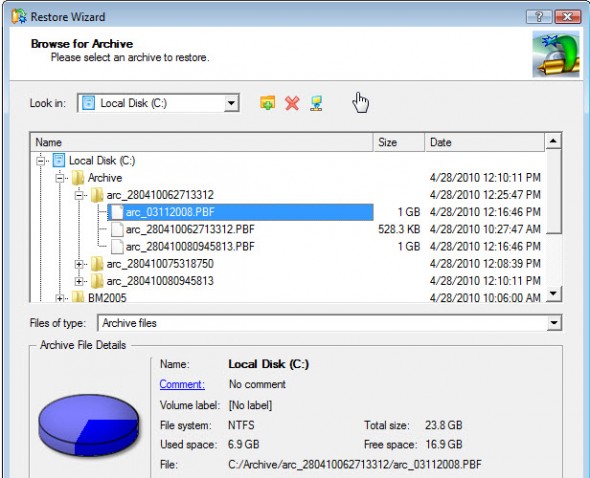590x478 pixels.
Task: Click the map network drive icon
Action: (x=316, y=103)
